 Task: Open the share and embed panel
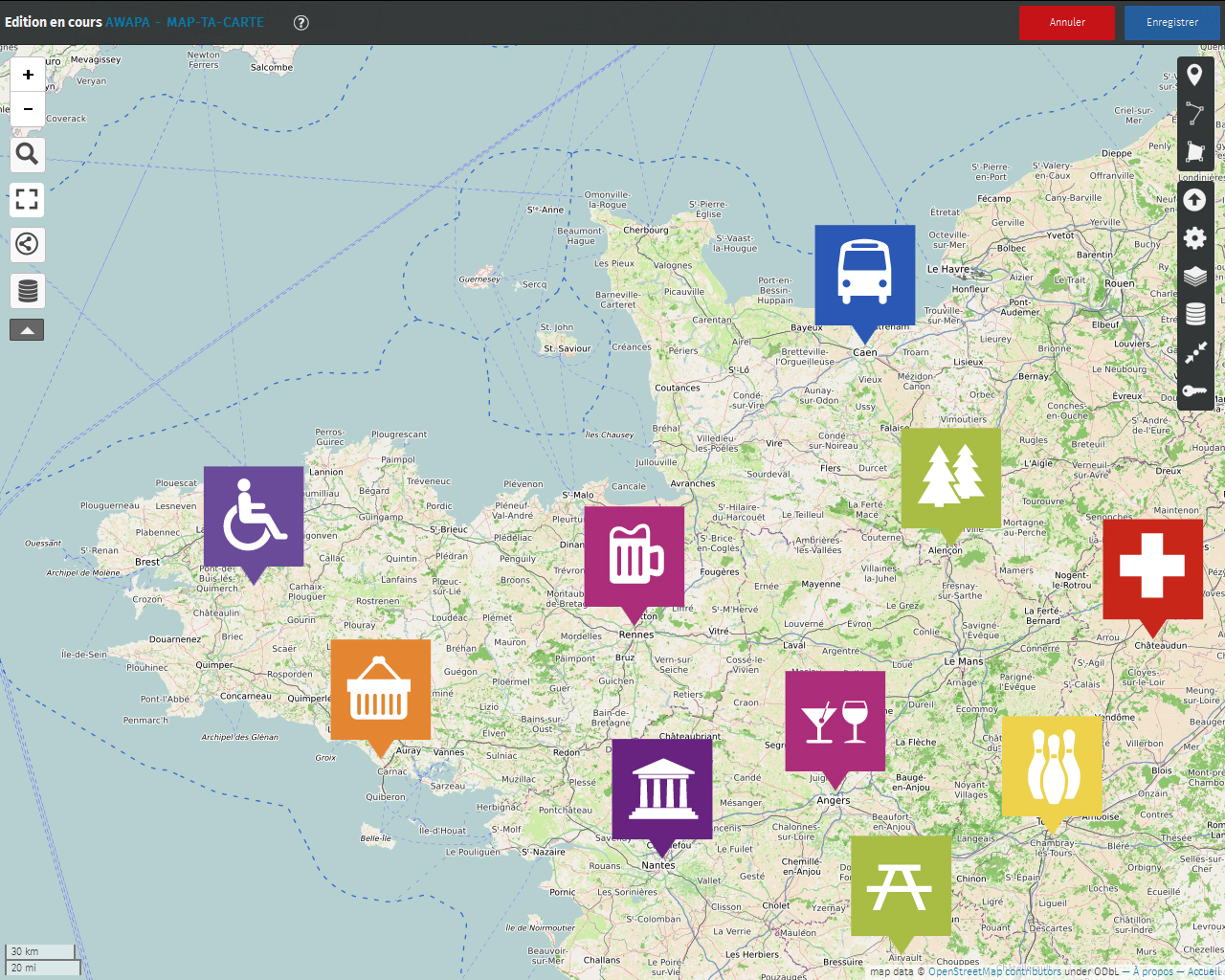coord(27,245)
